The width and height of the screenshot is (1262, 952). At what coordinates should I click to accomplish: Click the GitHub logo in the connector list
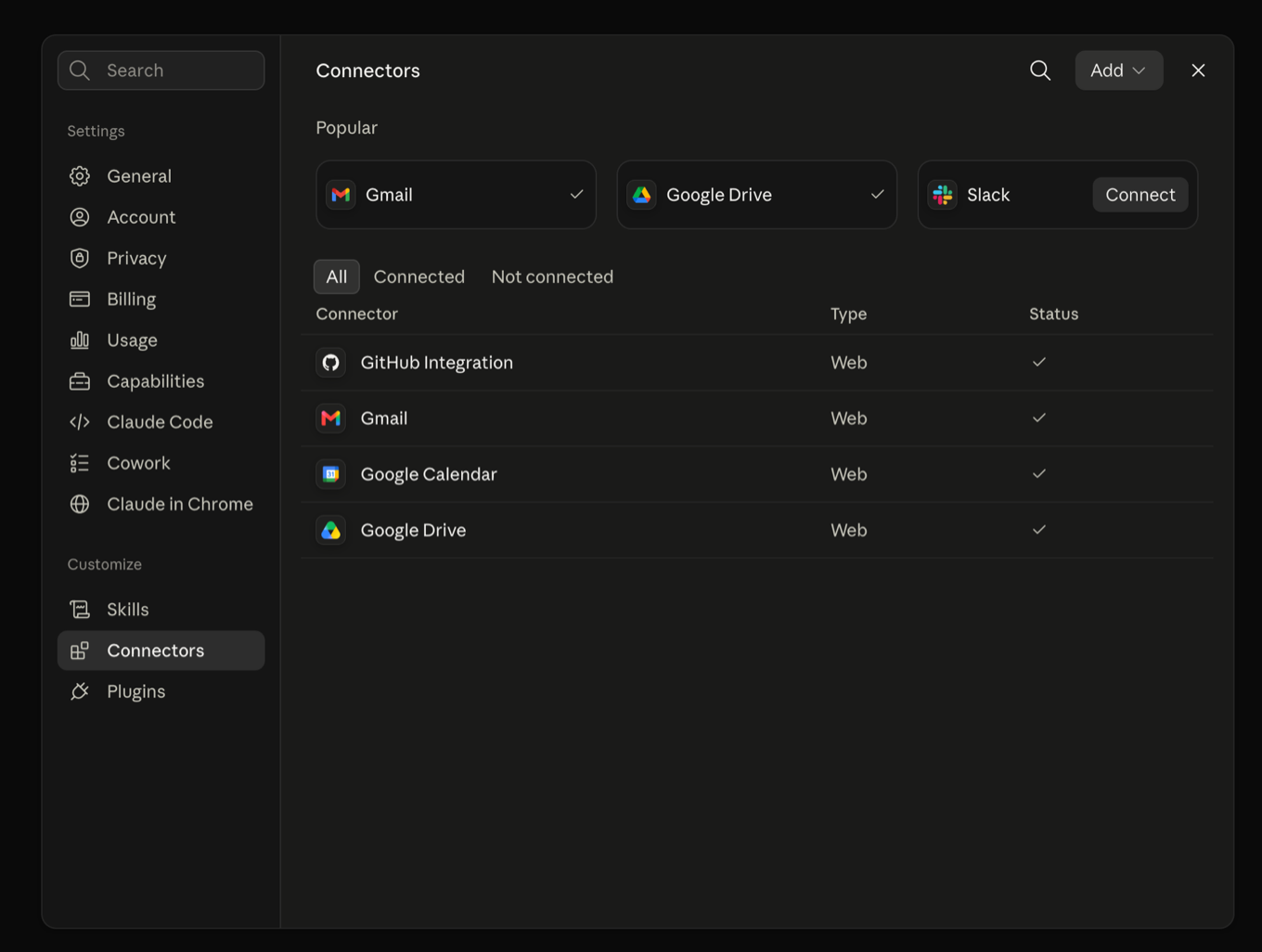pyautogui.click(x=330, y=363)
